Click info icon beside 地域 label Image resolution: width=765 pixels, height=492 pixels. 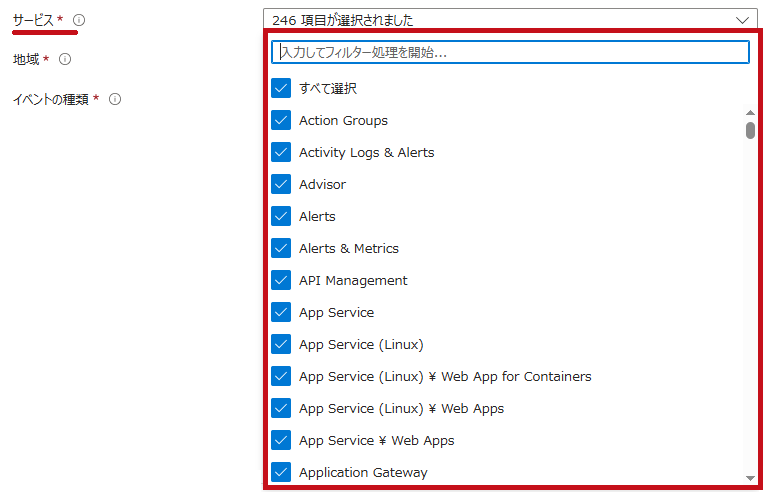click(x=65, y=60)
